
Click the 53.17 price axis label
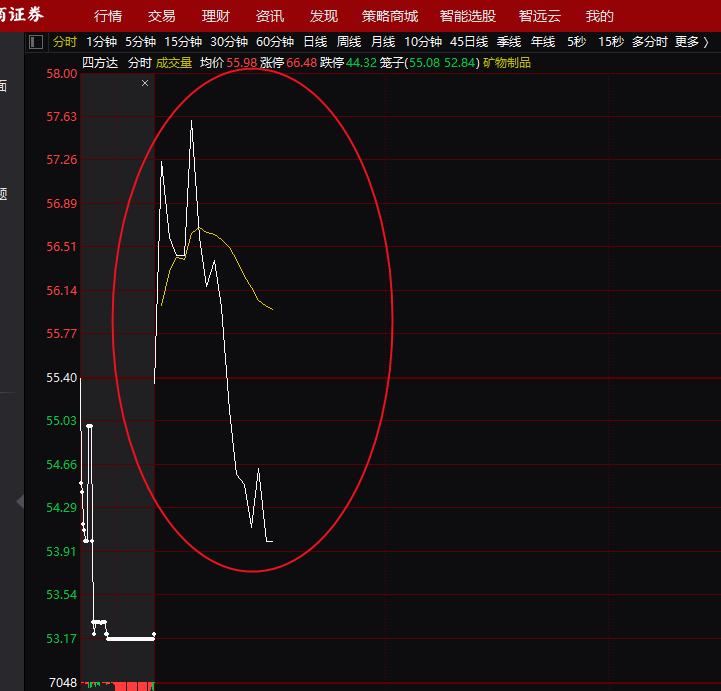point(62,639)
